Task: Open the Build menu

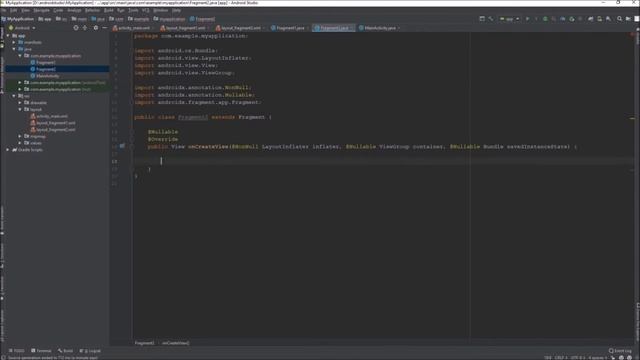Action: tap(109, 10)
